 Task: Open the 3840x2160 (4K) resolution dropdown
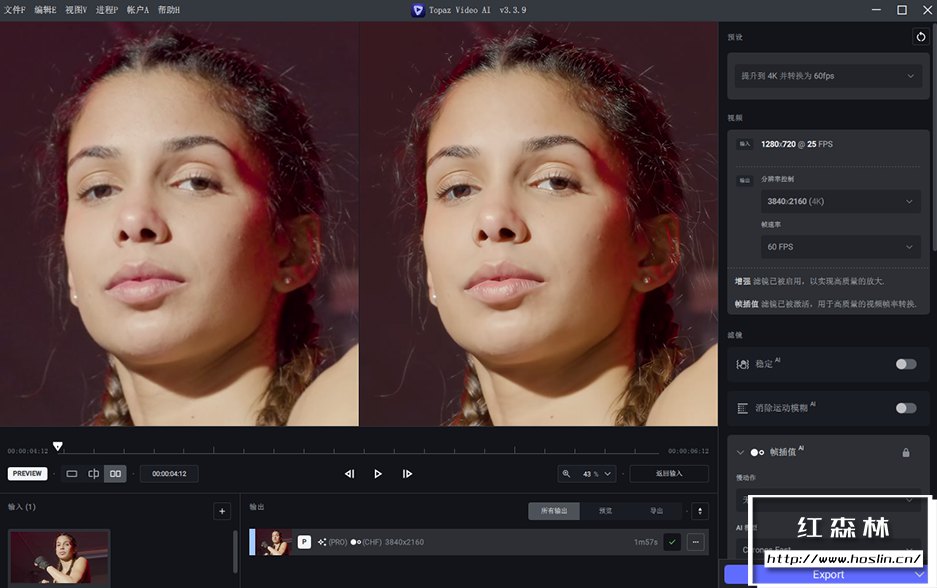(x=840, y=201)
